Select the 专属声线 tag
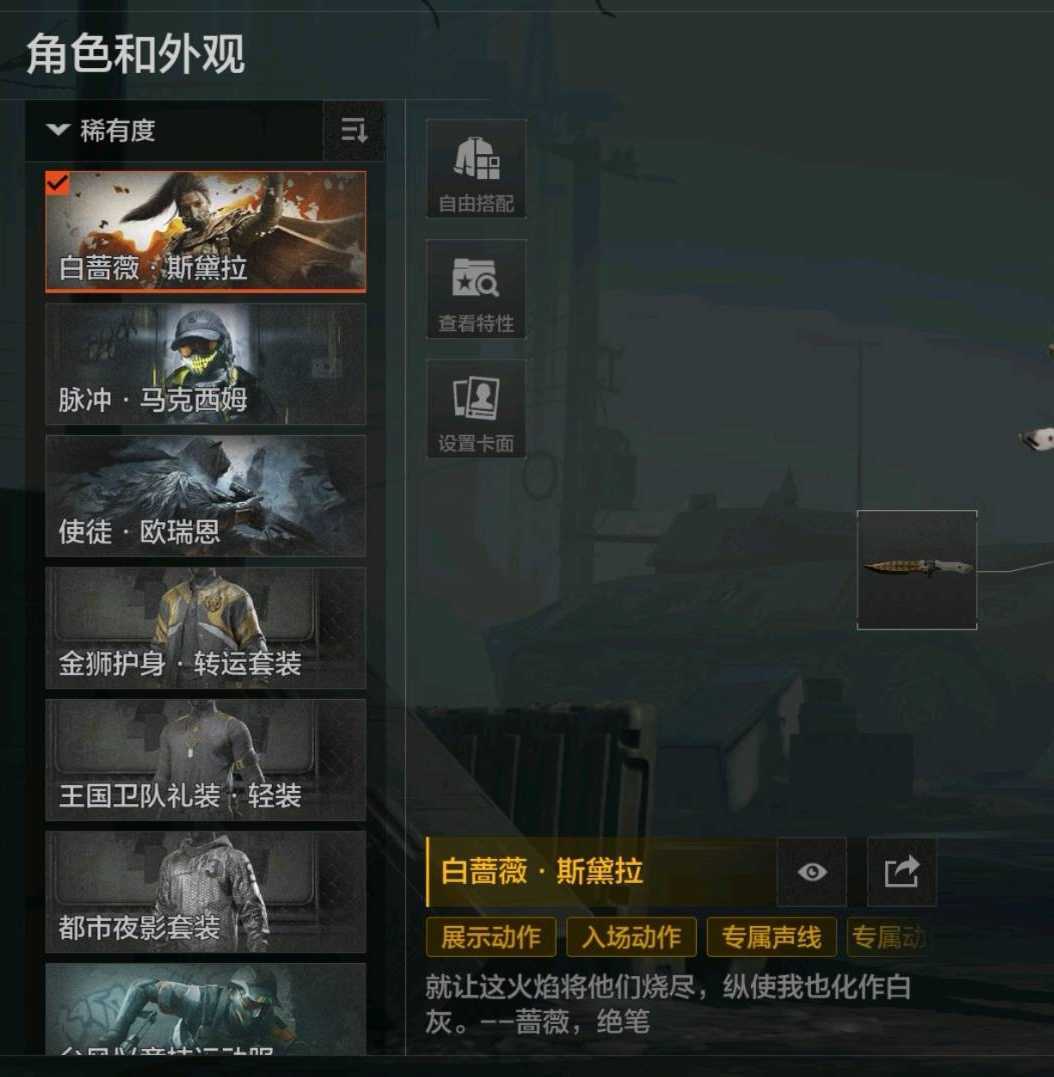Screen dimensions: 1054x1077 (x=772, y=937)
